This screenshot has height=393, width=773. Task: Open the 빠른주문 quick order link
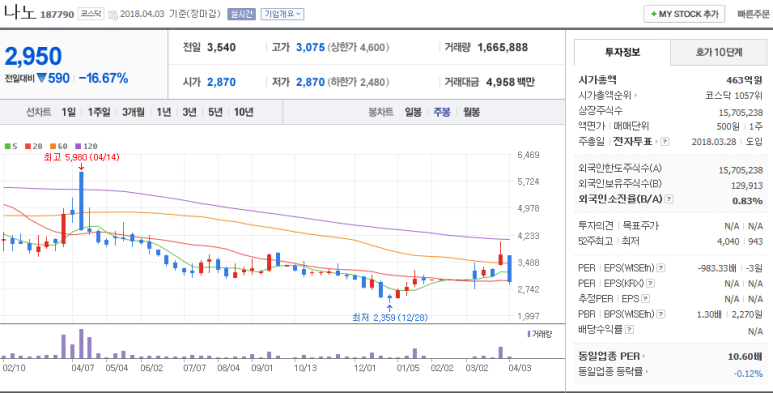click(x=753, y=14)
